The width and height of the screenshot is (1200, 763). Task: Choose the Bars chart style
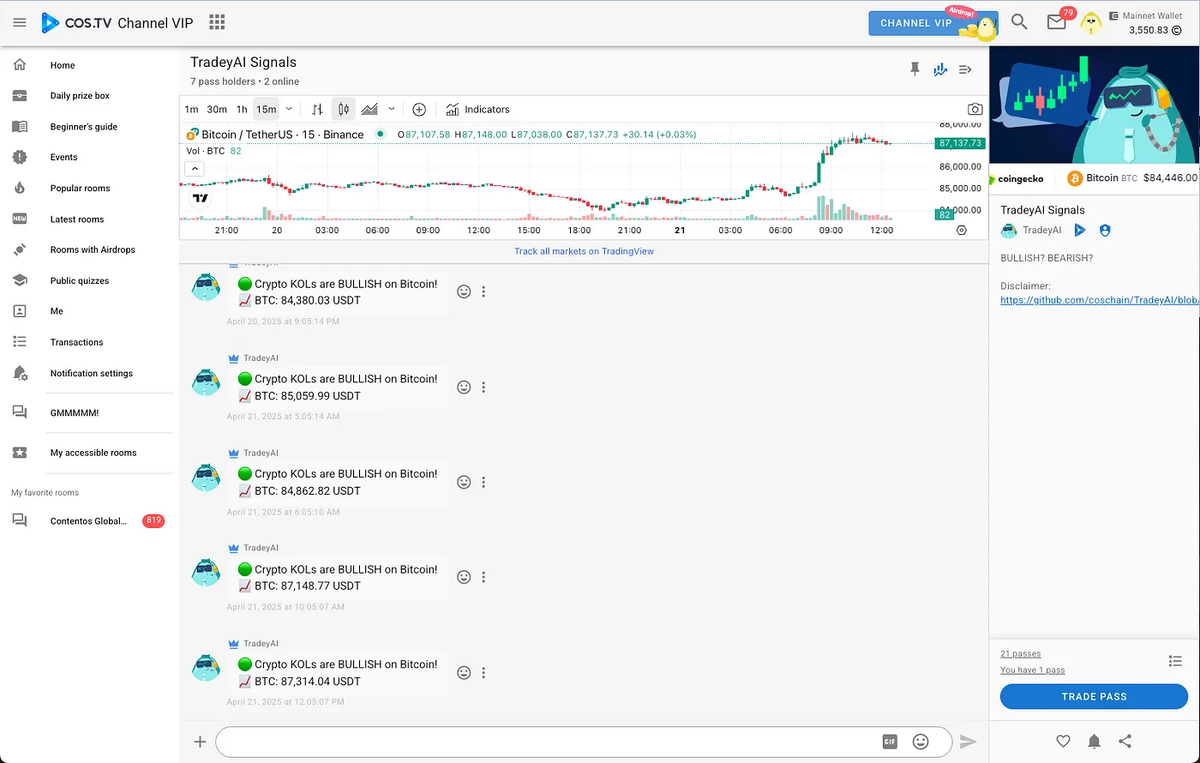coord(317,109)
